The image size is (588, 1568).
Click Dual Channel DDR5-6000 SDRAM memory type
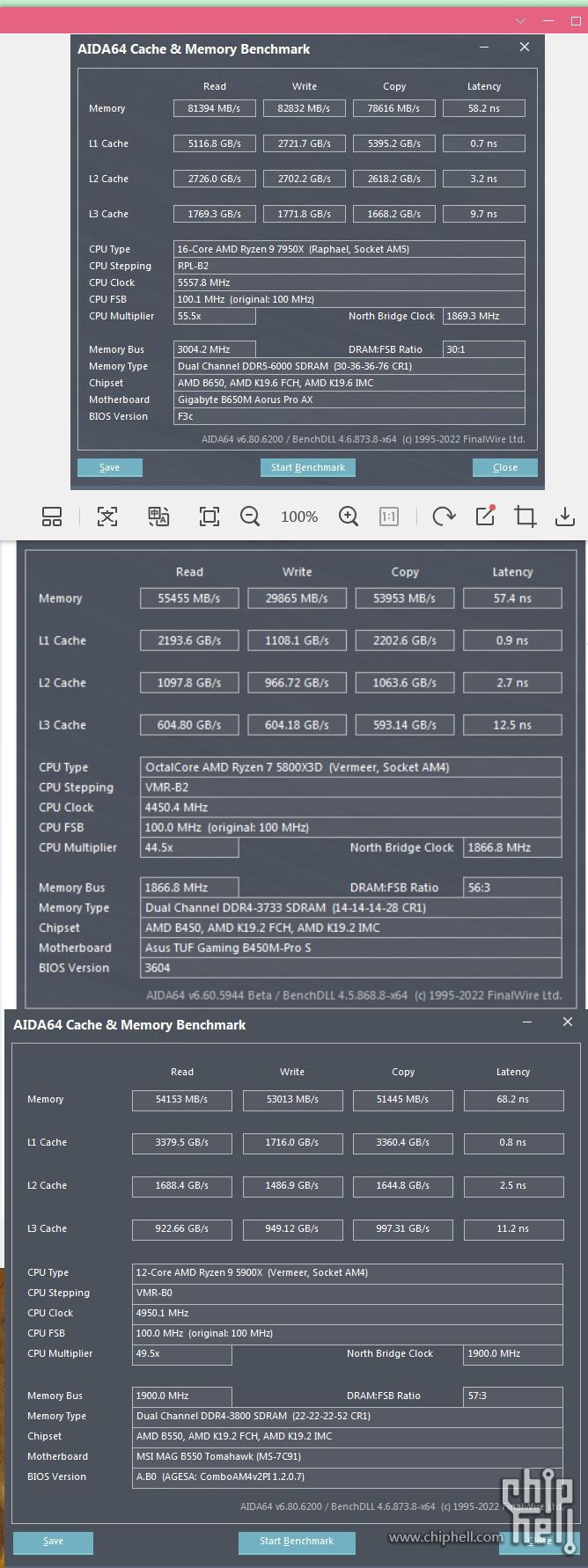(x=349, y=366)
